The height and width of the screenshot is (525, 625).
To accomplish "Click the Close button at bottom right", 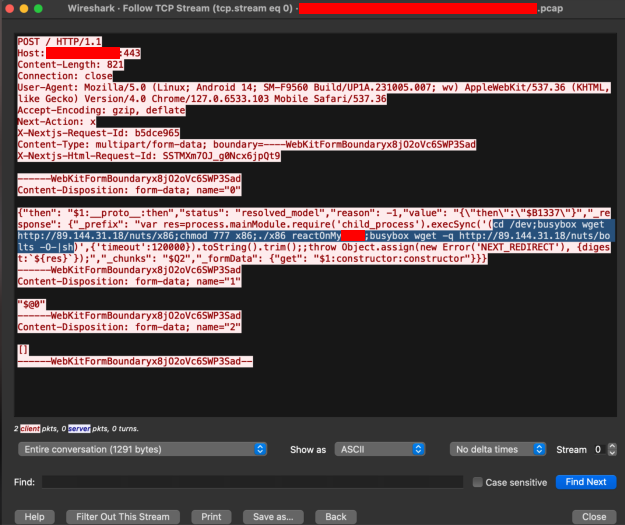I will pyautogui.click(x=594, y=516).
